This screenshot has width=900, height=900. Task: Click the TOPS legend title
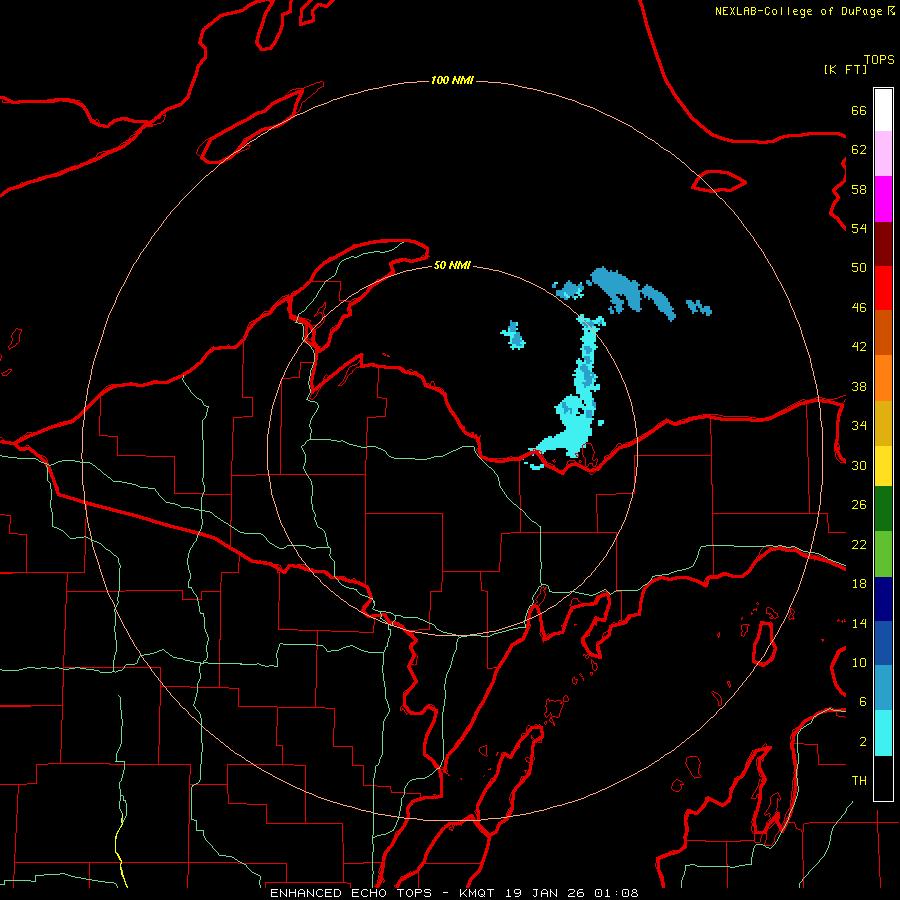pos(879,60)
